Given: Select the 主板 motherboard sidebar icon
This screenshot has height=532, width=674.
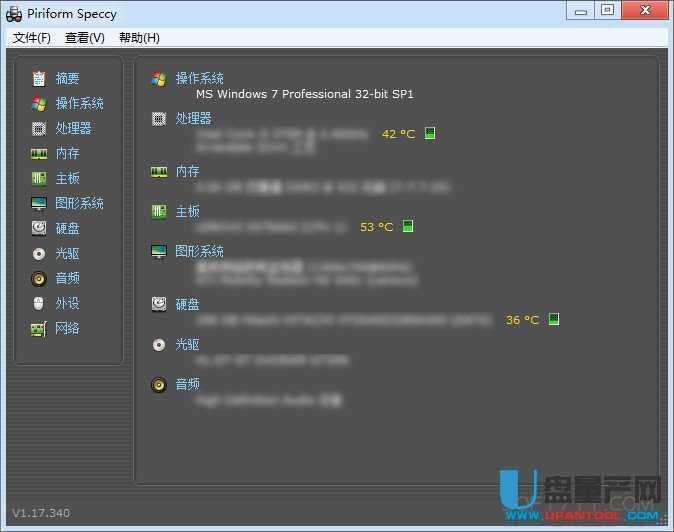Looking at the screenshot, I should pos(39,178).
